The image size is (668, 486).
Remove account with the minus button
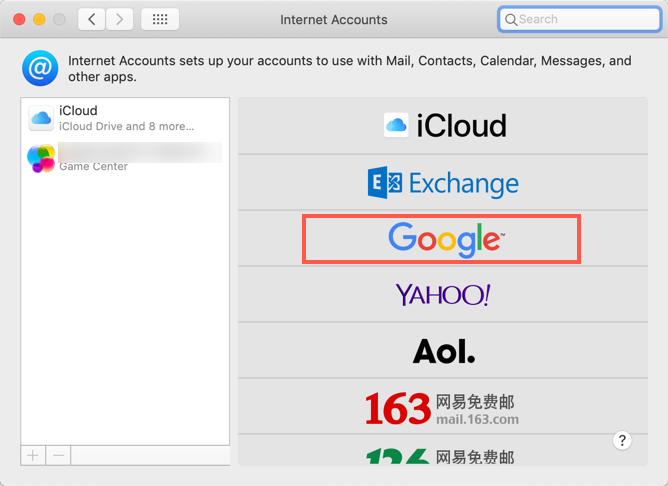point(58,455)
